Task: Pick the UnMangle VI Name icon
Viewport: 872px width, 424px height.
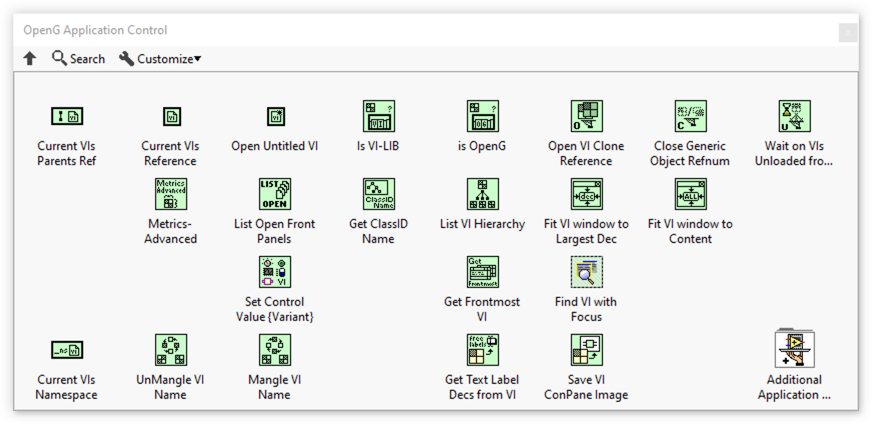Action: point(171,350)
